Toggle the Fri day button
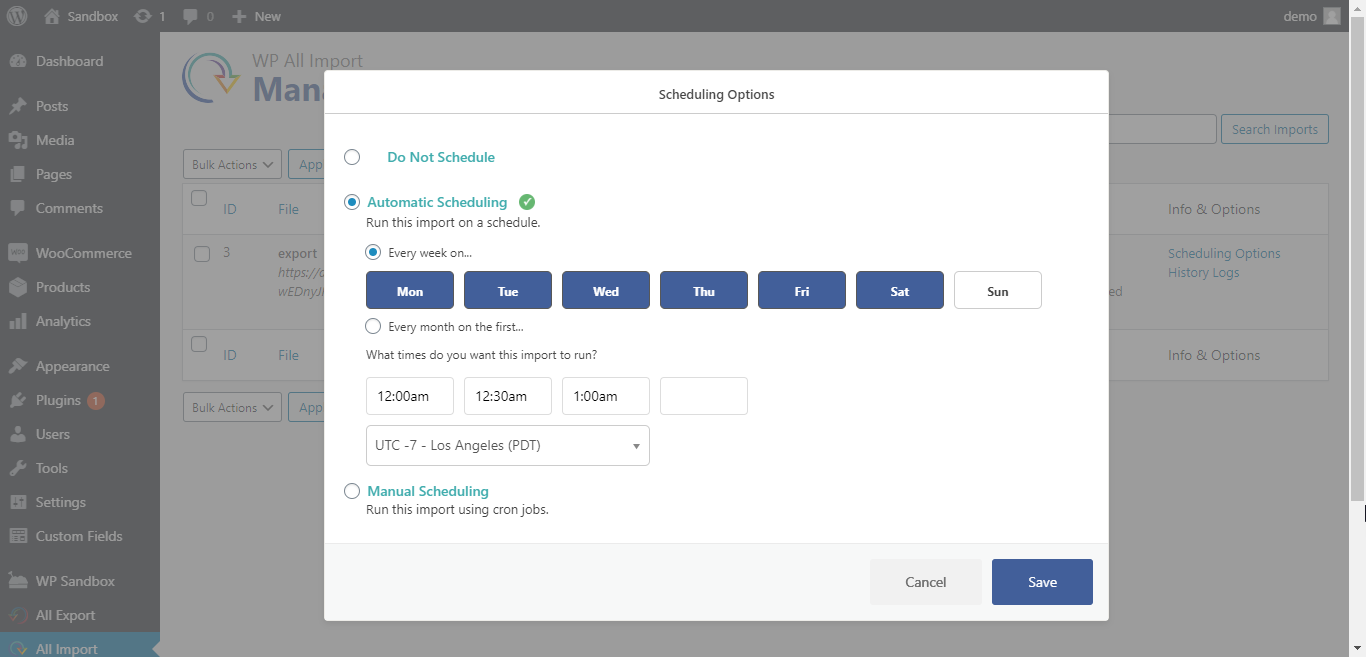Screen dimensions: 1366x657 [x=802, y=290]
